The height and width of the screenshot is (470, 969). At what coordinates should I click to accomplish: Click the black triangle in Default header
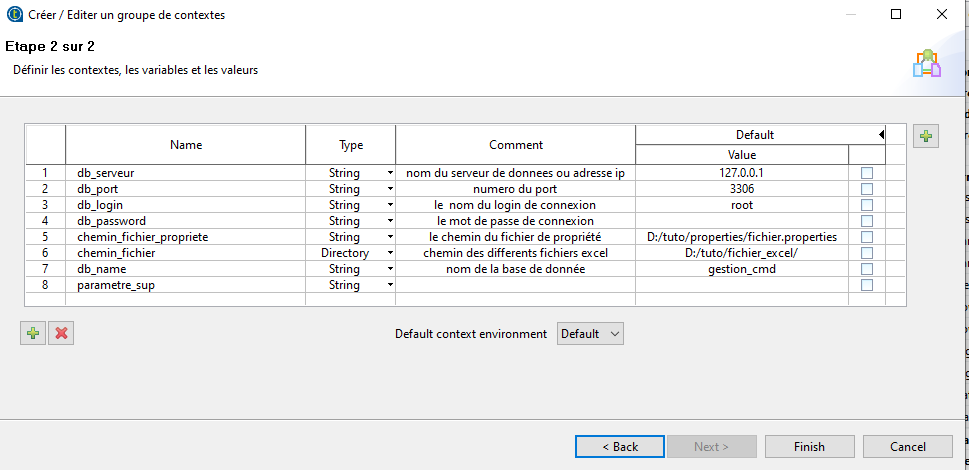pyautogui.click(x=881, y=134)
